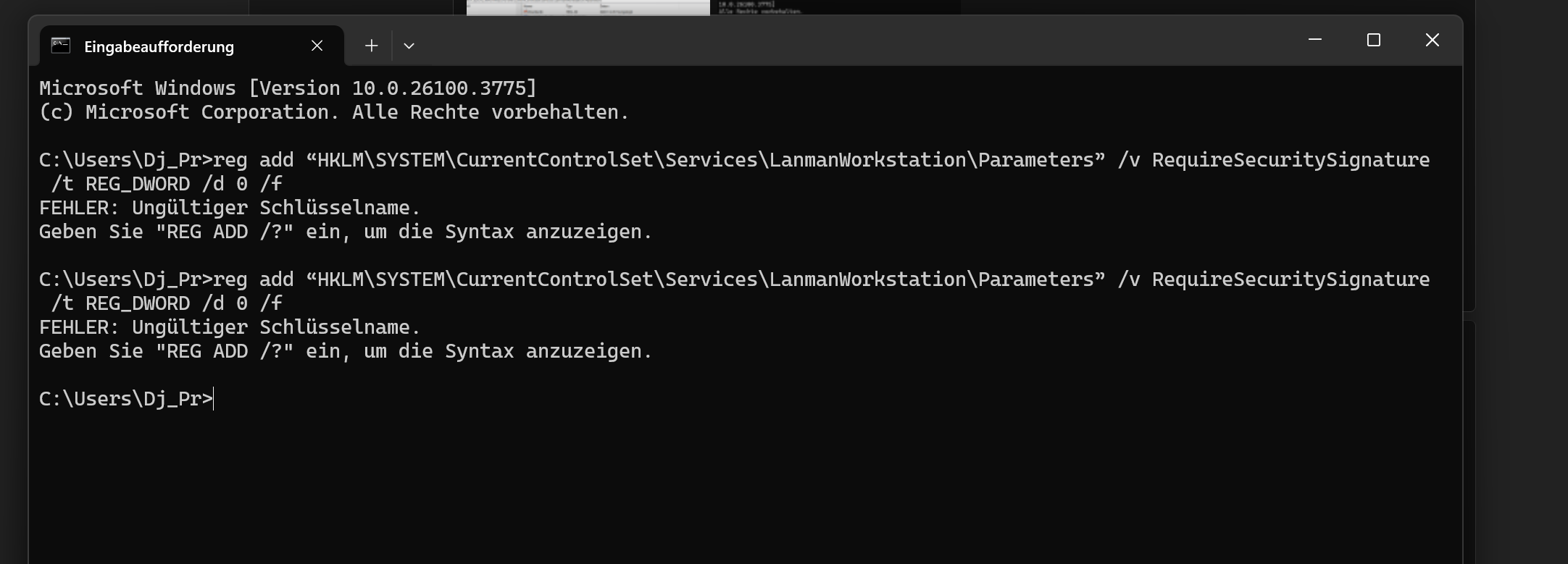The image size is (1568, 564).
Task: Click the second REG ADD /? hint line
Action: tap(346, 351)
